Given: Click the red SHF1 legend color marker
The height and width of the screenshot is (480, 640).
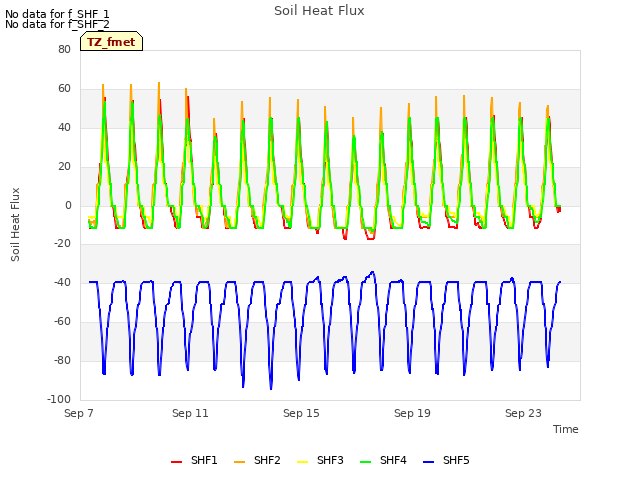Looking at the screenshot, I should click(x=176, y=462).
